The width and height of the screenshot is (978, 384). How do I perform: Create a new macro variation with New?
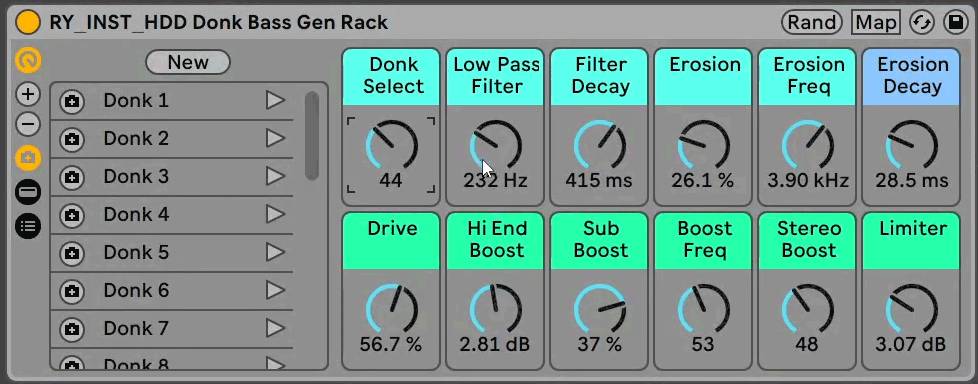click(x=188, y=62)
